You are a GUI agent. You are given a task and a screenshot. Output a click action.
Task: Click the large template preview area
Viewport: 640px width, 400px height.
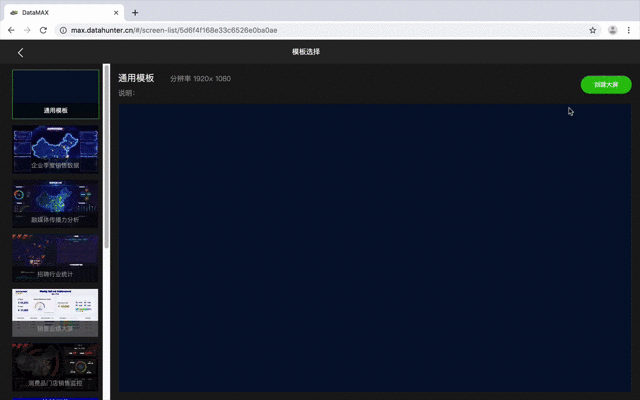click(375, 248)
